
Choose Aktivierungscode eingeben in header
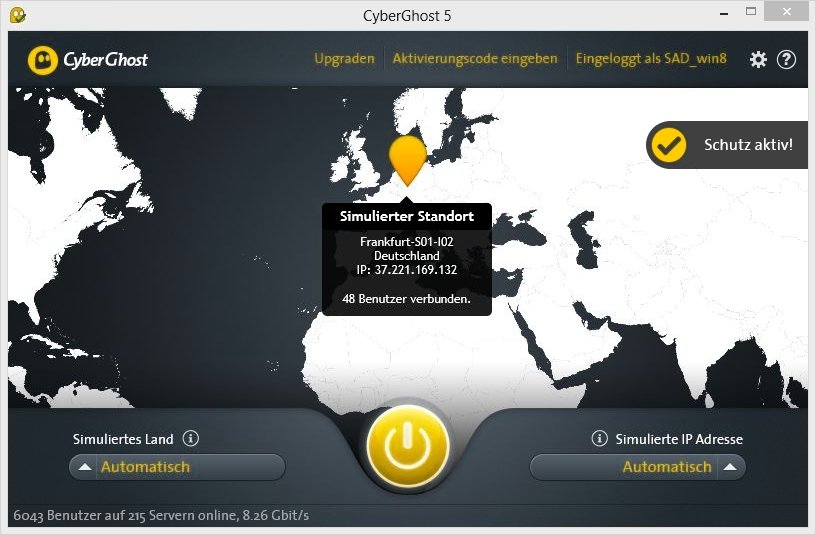tap(474, 59)
